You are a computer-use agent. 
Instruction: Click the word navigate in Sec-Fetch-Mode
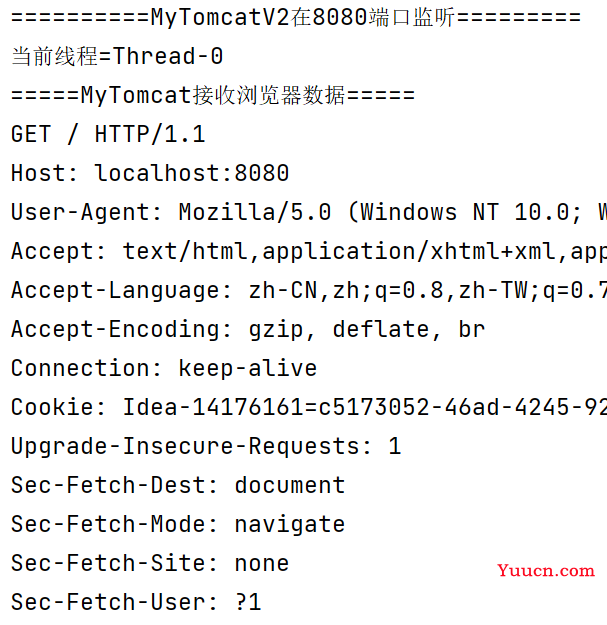[290, 525]
